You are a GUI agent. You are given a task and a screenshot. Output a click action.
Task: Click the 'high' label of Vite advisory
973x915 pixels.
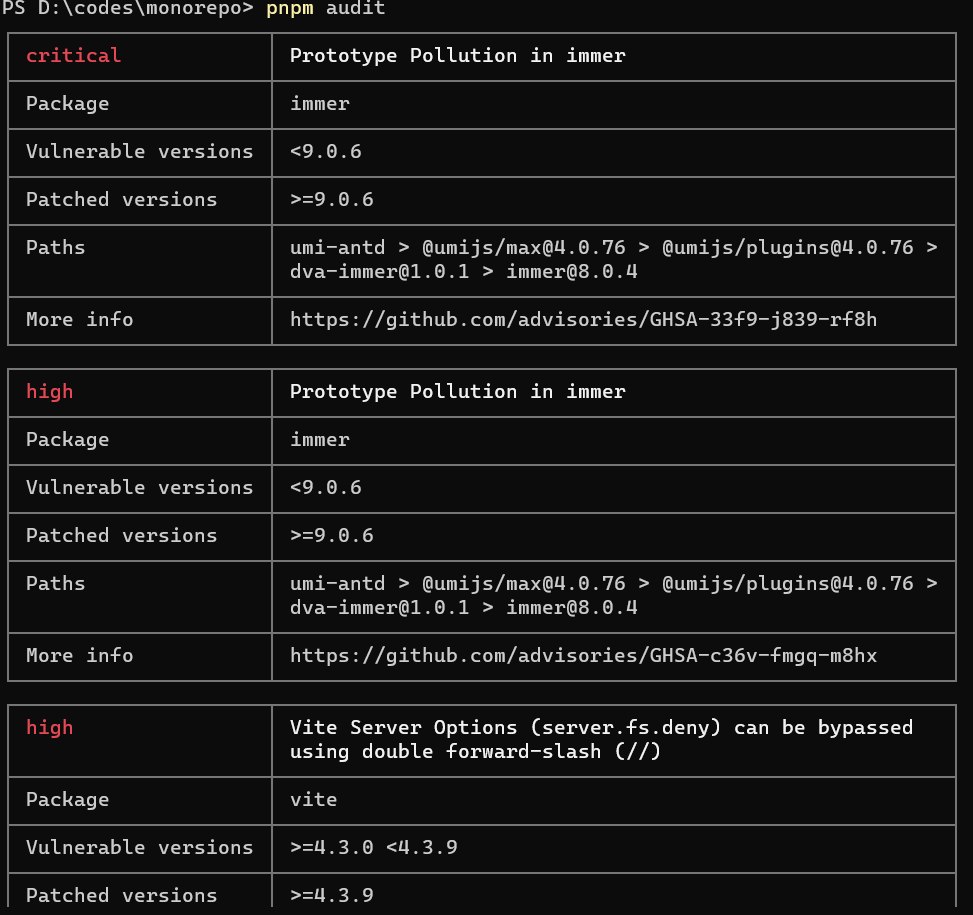point(50,728)
